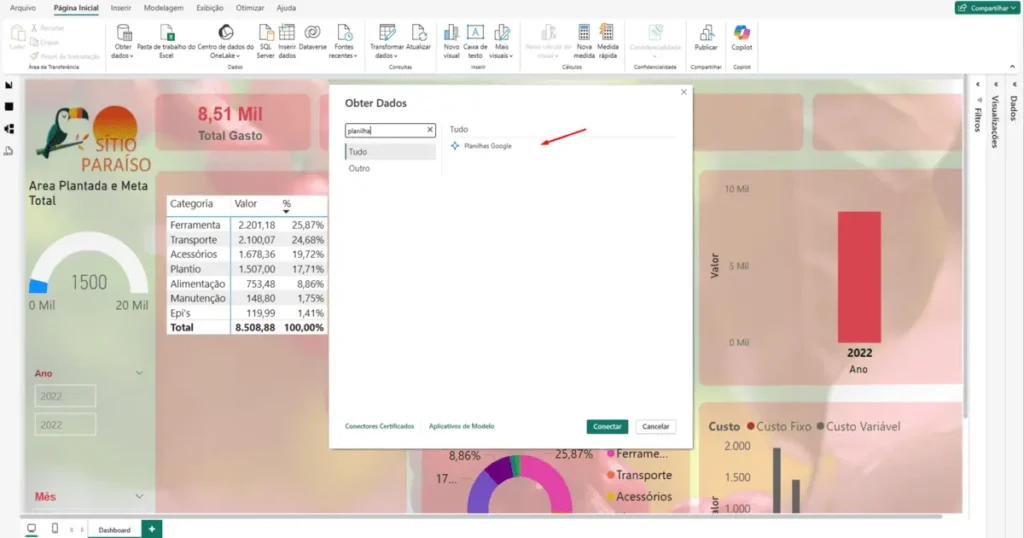Expand the Dados pane

pos(1014,85)
